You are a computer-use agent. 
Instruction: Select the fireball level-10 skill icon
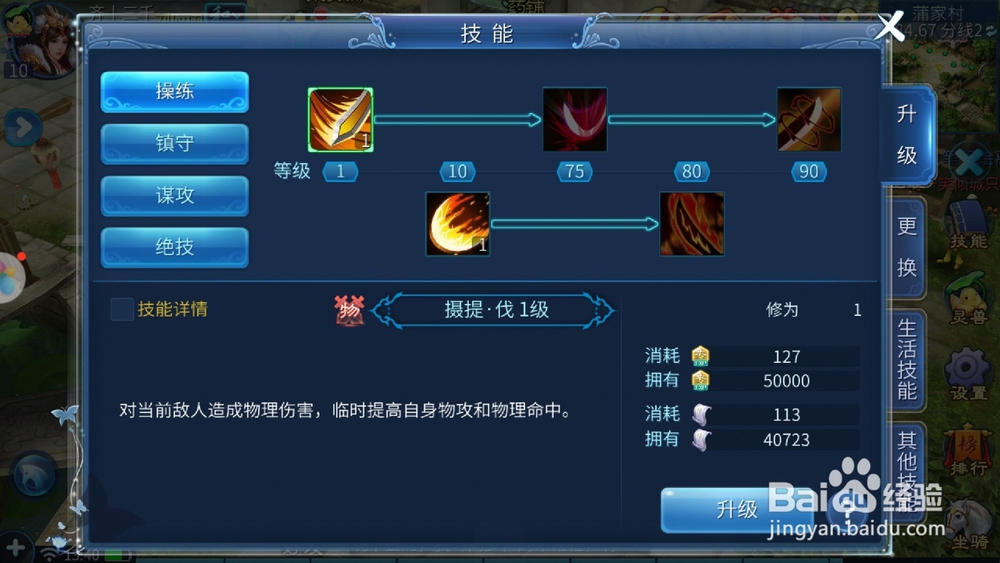click(457, 224)
